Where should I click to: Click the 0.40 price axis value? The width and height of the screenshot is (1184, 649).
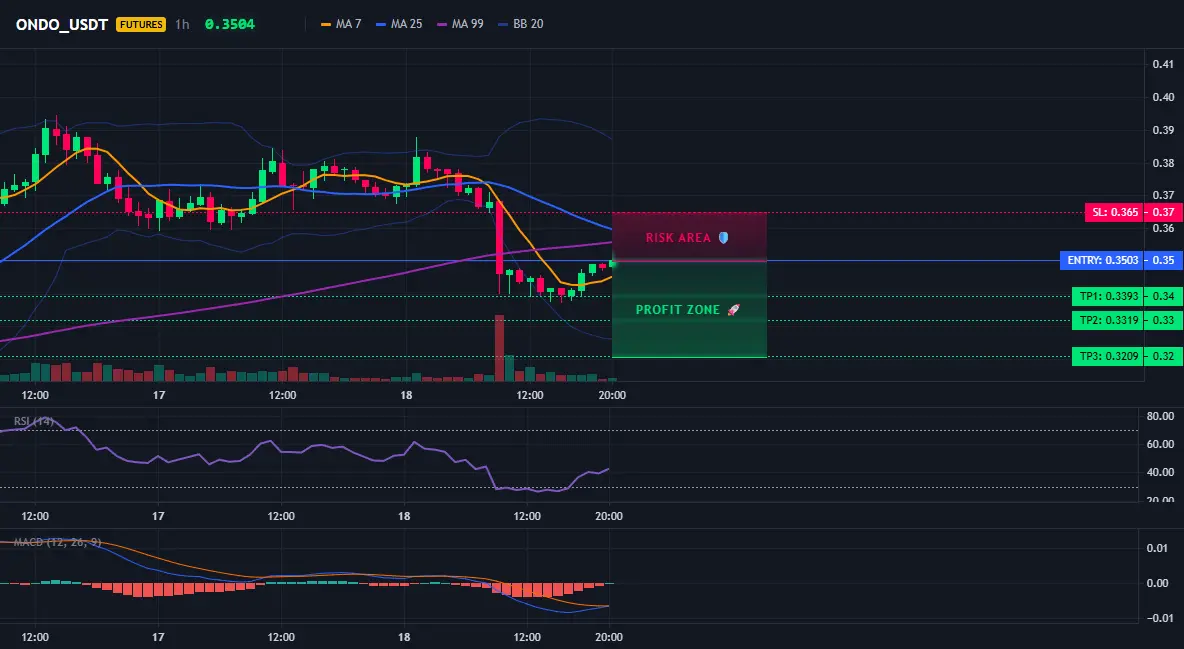click(1164, 97)
